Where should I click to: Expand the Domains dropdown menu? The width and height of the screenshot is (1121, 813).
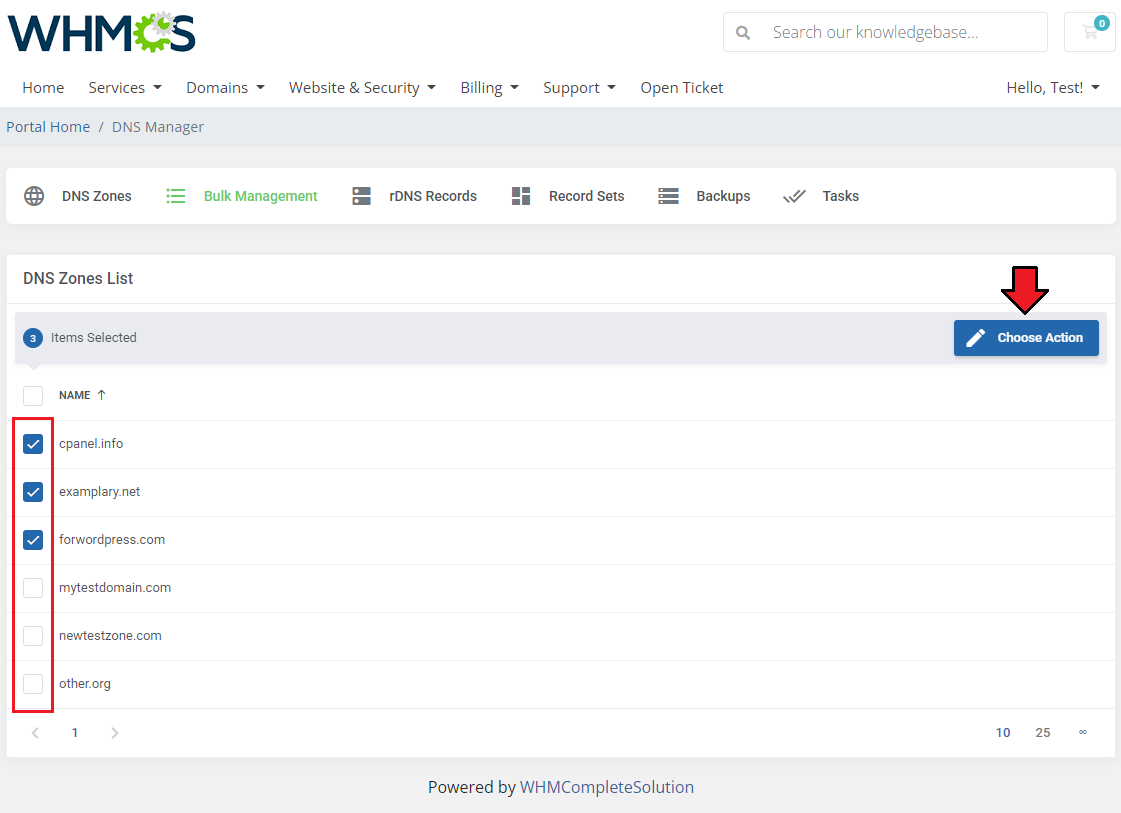point(225,87)
